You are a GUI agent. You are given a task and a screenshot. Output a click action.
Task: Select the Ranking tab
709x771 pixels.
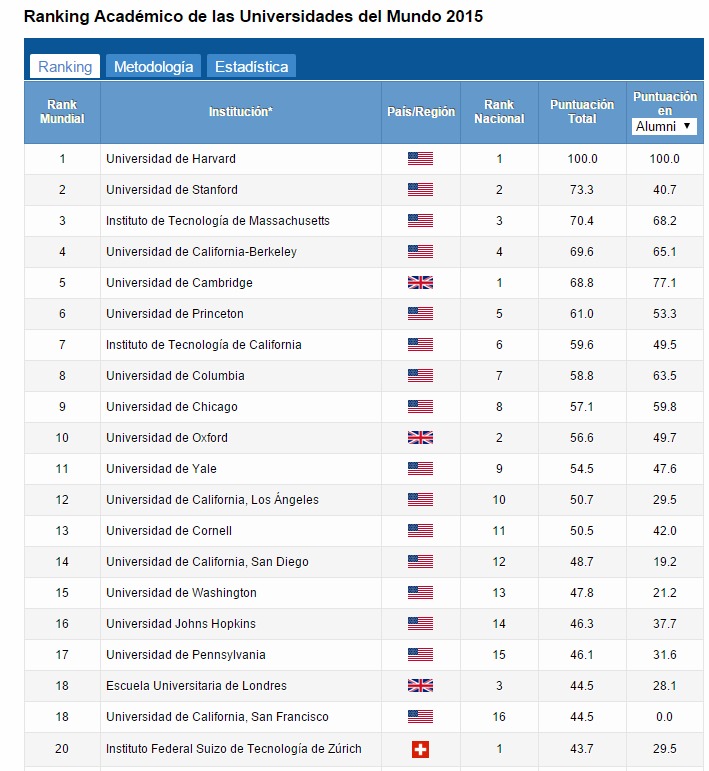click(x=65, y=67)
